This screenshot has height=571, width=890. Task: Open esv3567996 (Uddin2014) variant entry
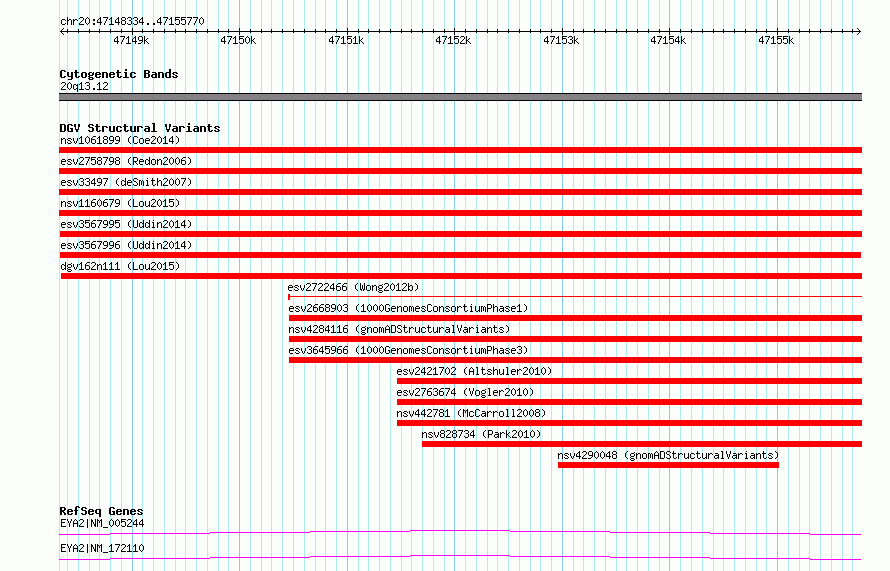126,245
